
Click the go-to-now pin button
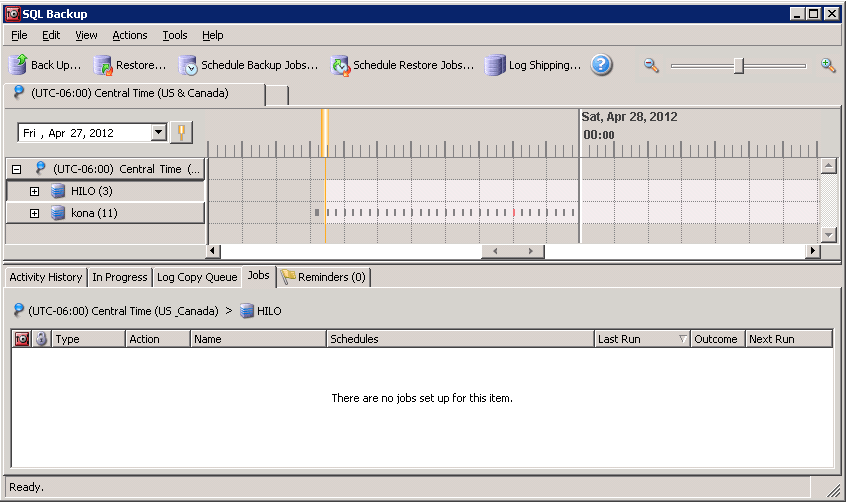click(181, 133)
